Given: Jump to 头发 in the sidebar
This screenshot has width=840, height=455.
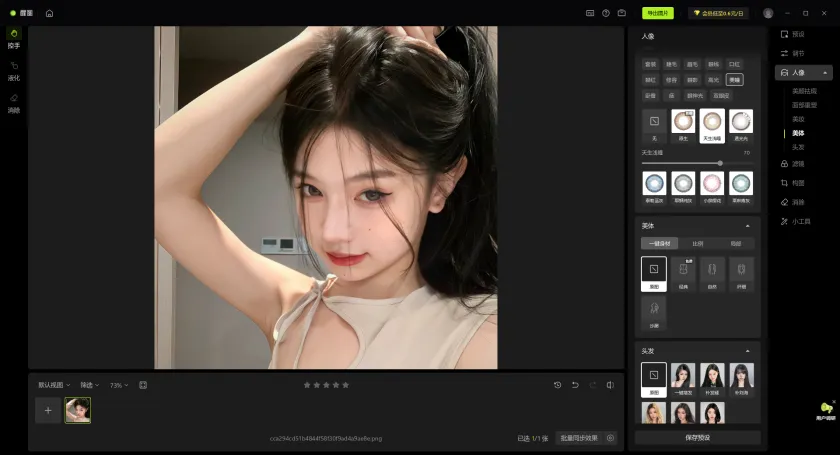Looking at the screenshot, I should tap(798, 147).
